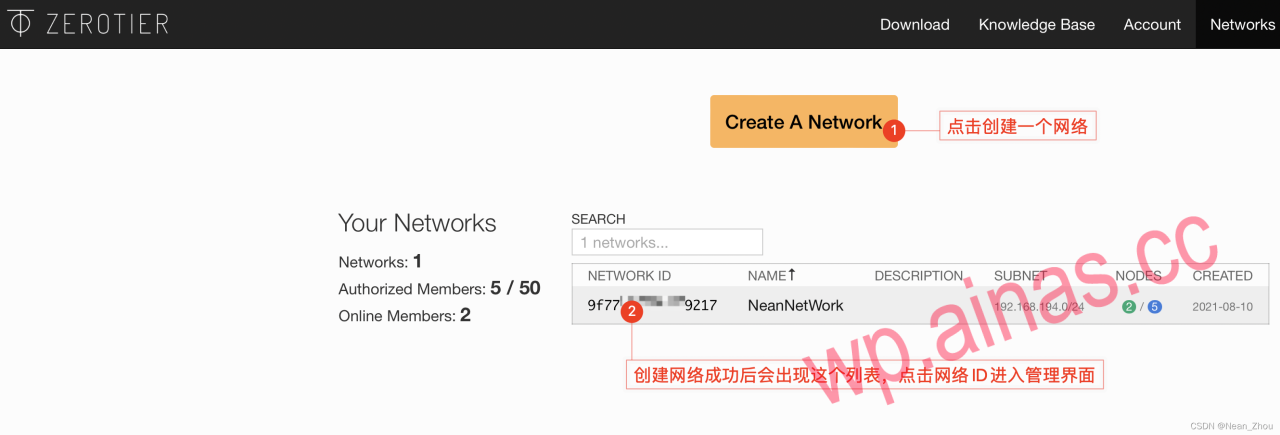This screenshot has height=435, width=1280.
Task: Go to the Account page
Action: coord(1152,24)
